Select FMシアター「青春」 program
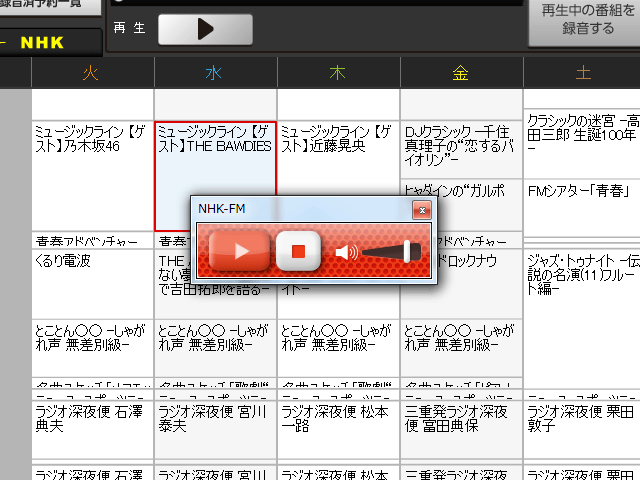The image size is (640, 480). tap(582, 207)
